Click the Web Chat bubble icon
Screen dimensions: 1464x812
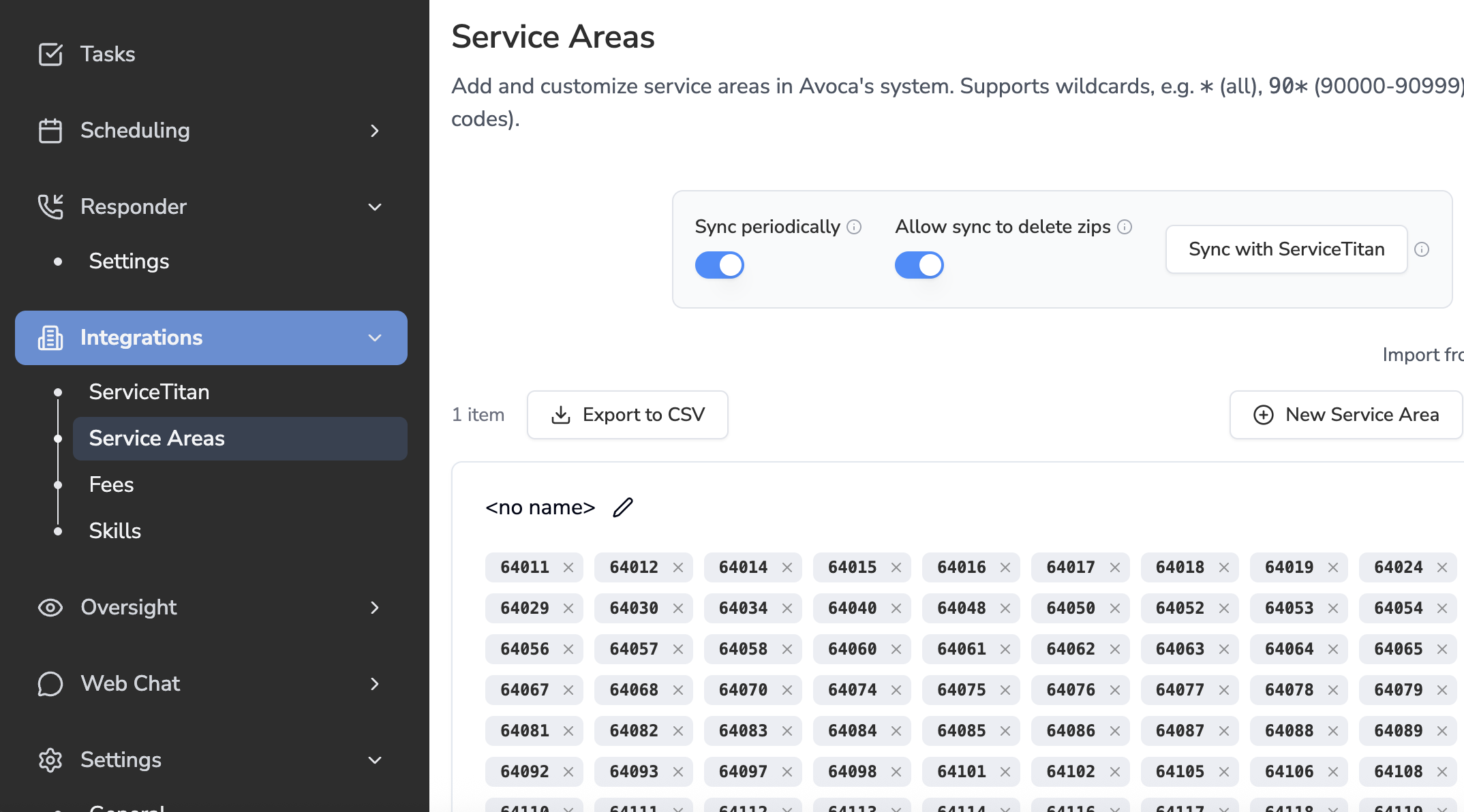pyautogui.click(x=50, y=683)
